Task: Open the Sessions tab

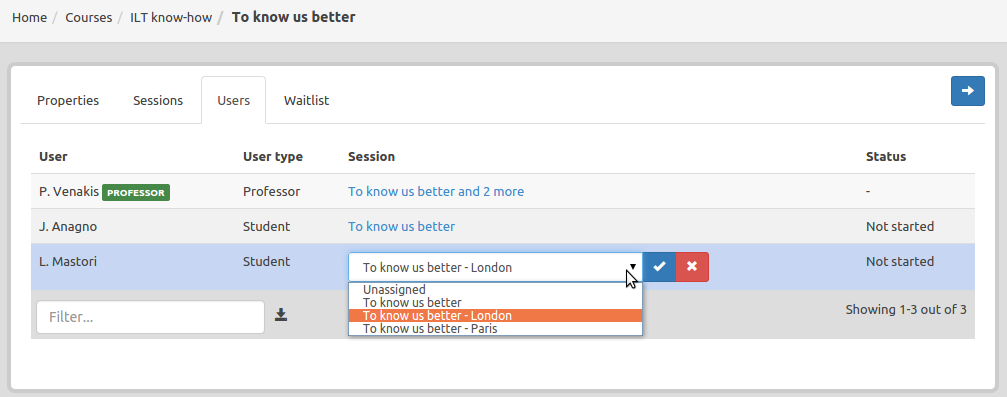Action: (158, 100)
